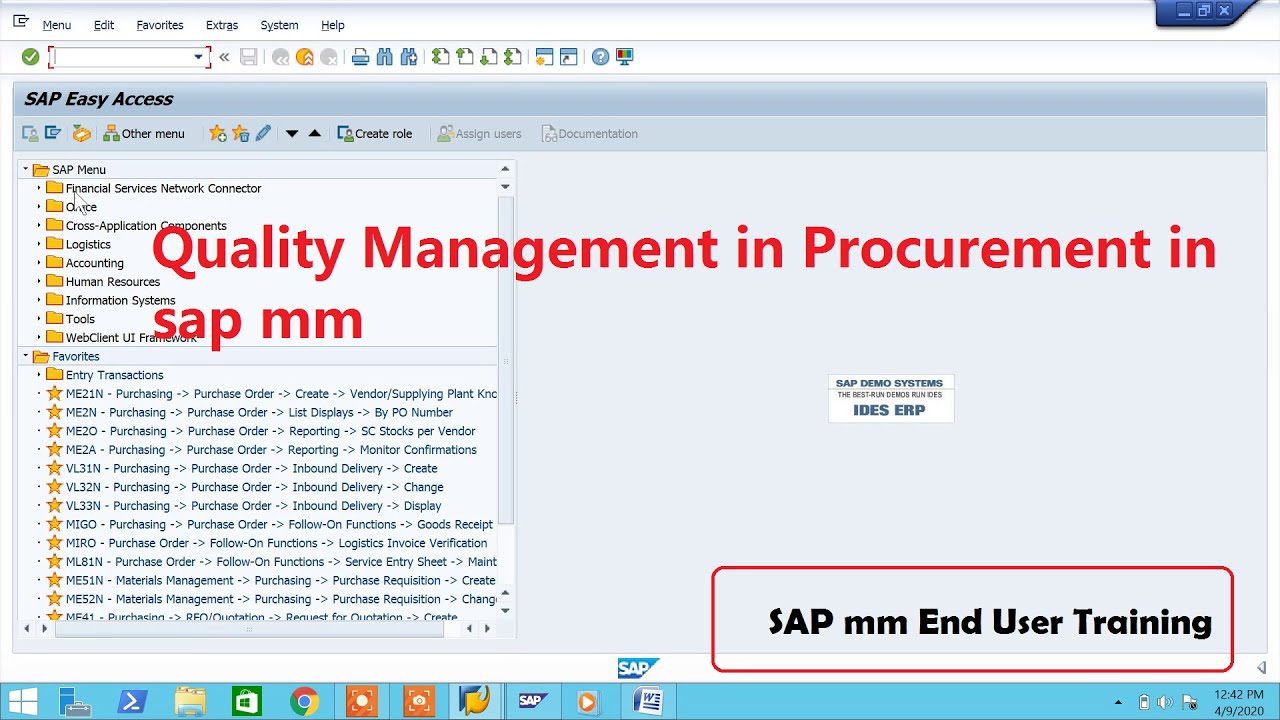Click the Move Favorites Up arrow
The width and height of the screenshot is (1280, 720).
(x=314, y=133)
